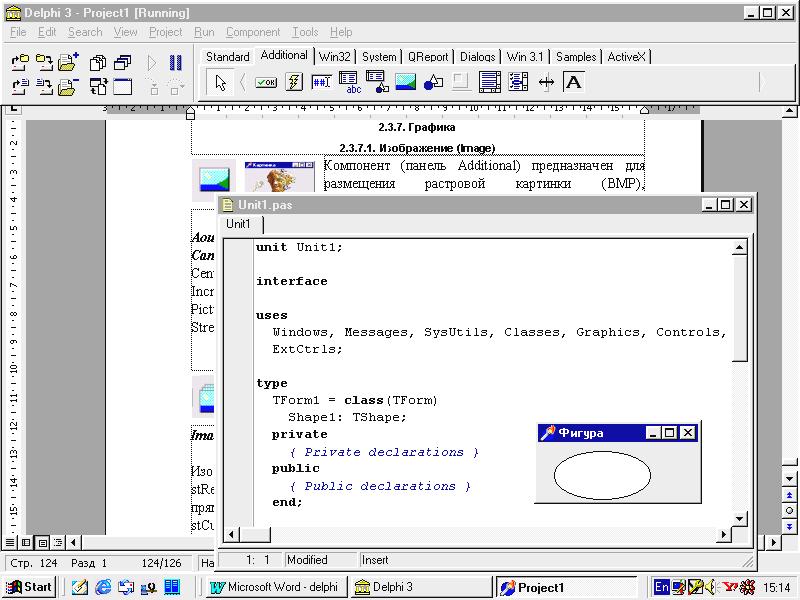Select the StaticText component
Viewport: 800px width, 600px height.
[x=573, y=82]
